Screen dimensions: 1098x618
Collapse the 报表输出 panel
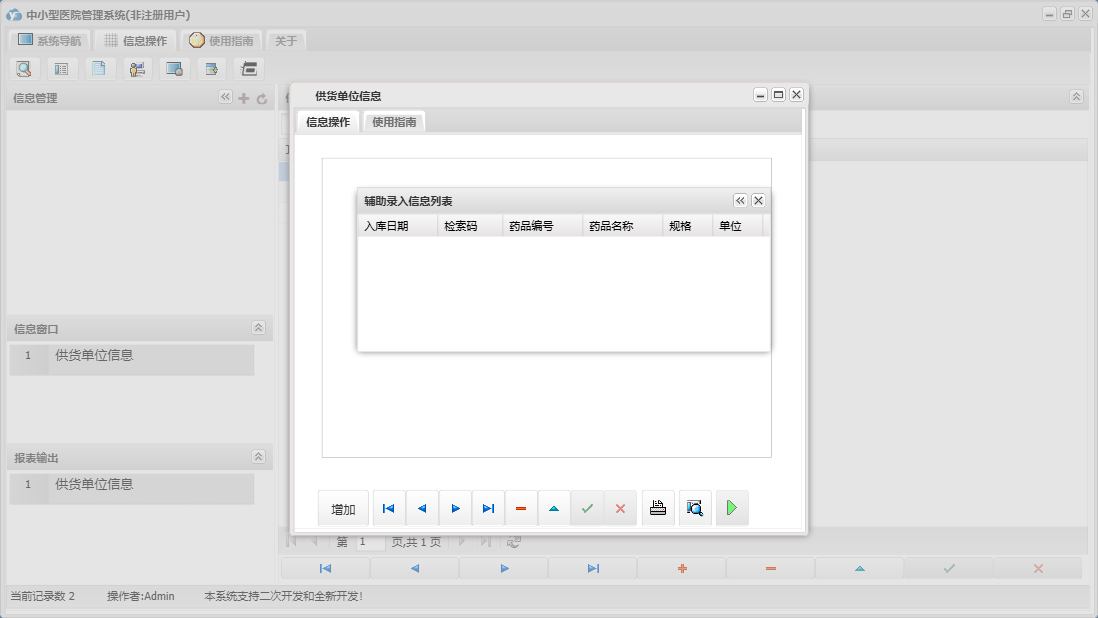(258, 457)
